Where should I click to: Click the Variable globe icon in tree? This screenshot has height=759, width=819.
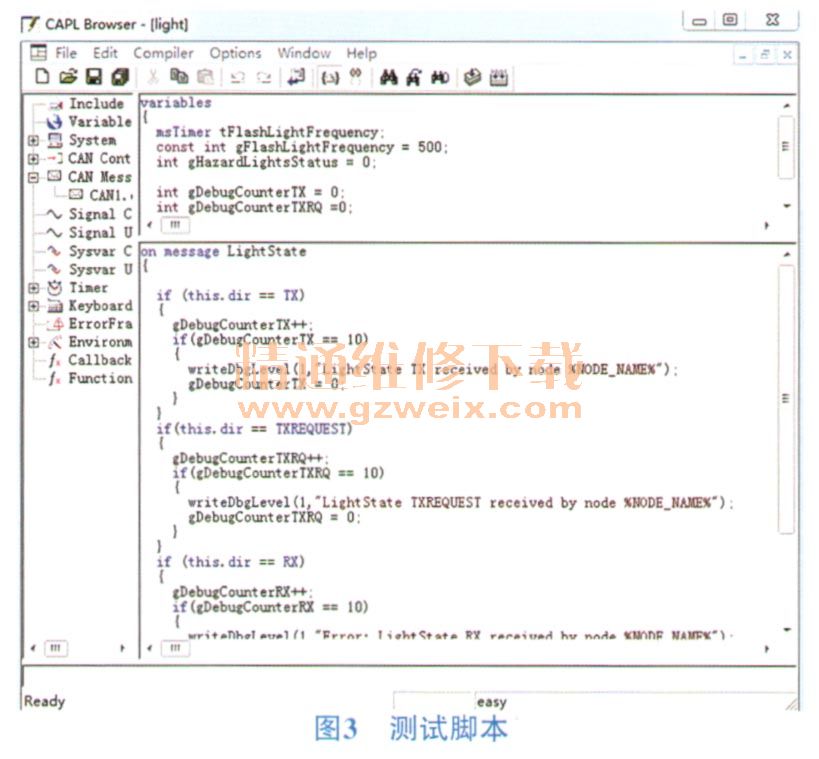point(54,122)
